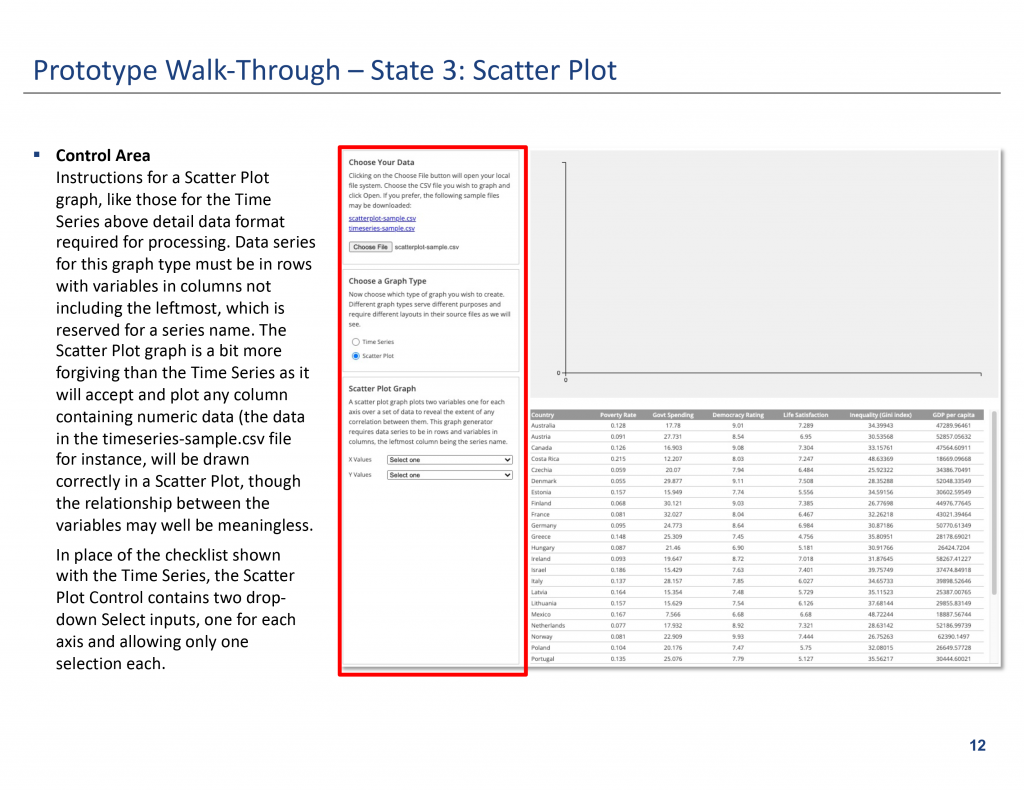Viewport: 1024px width, 791px height.
Task: Select the Time Series radio button
Action: [356, 342]
